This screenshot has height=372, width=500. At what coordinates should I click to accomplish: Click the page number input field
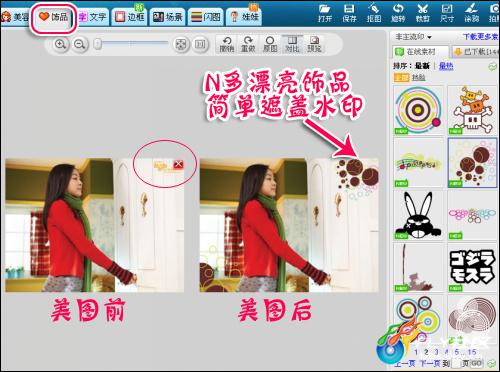click(456, 363)
